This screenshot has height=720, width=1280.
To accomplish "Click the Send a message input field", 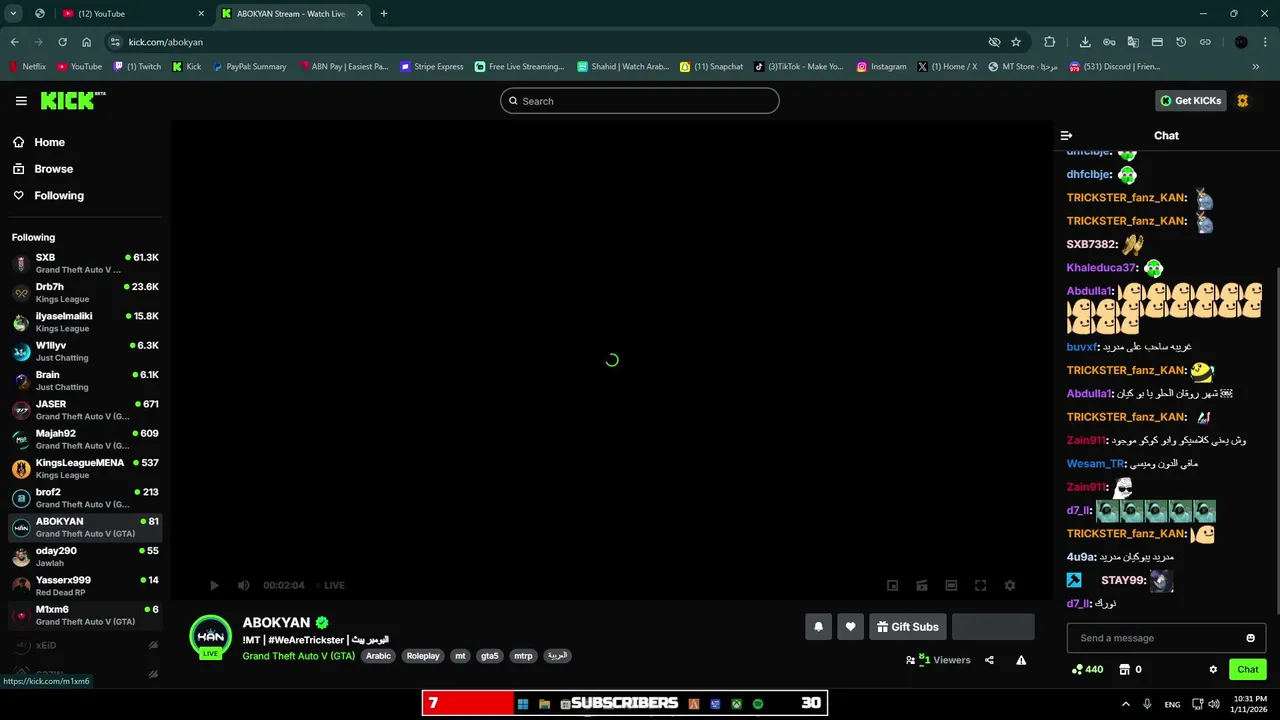I will (1155, 638).
